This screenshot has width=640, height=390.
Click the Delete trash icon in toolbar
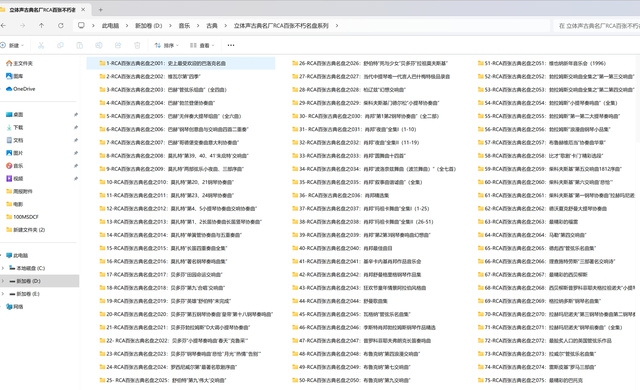[137, 45]
